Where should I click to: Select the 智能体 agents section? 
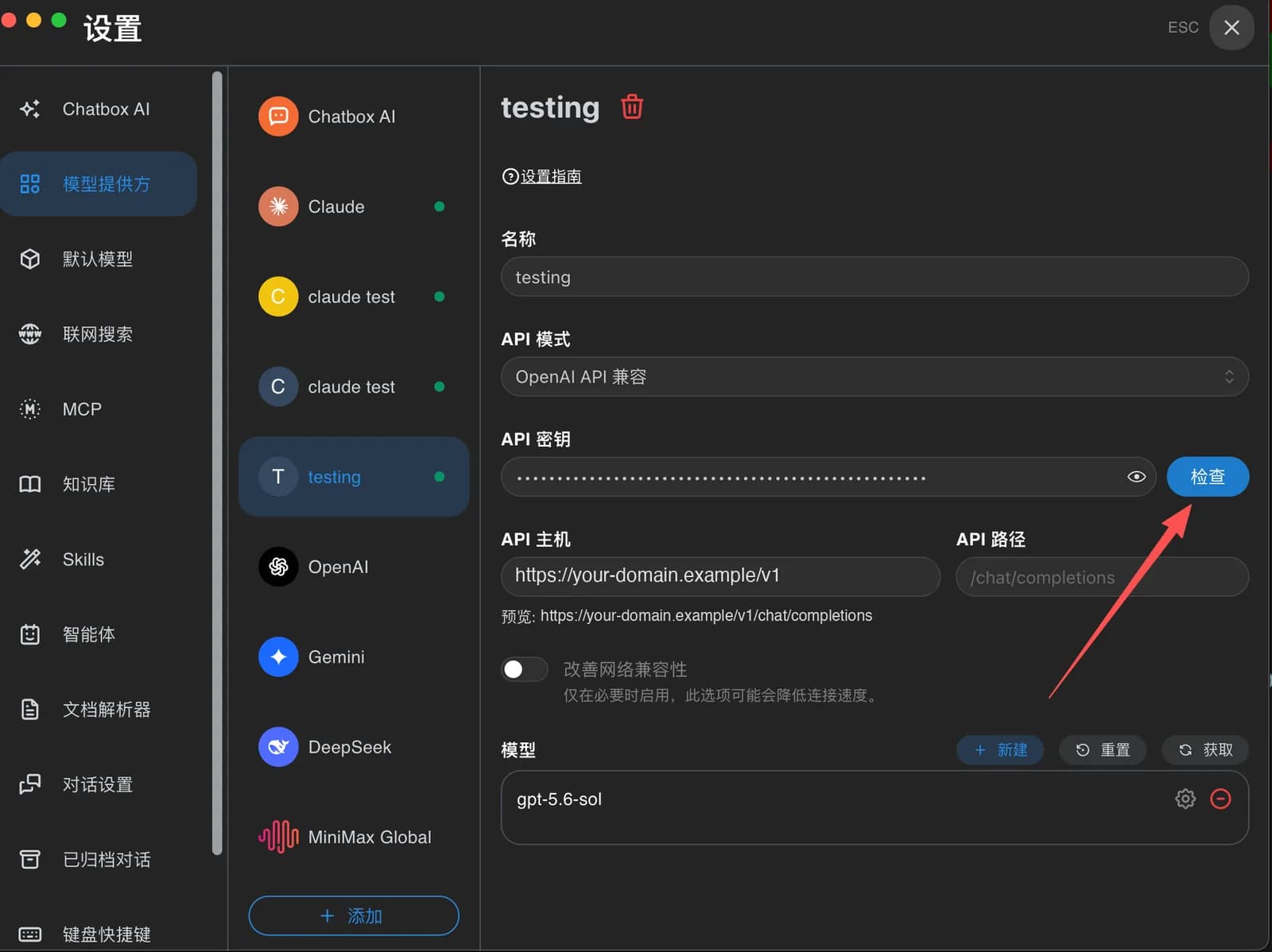pyautogui.click(x=99, y=634)
